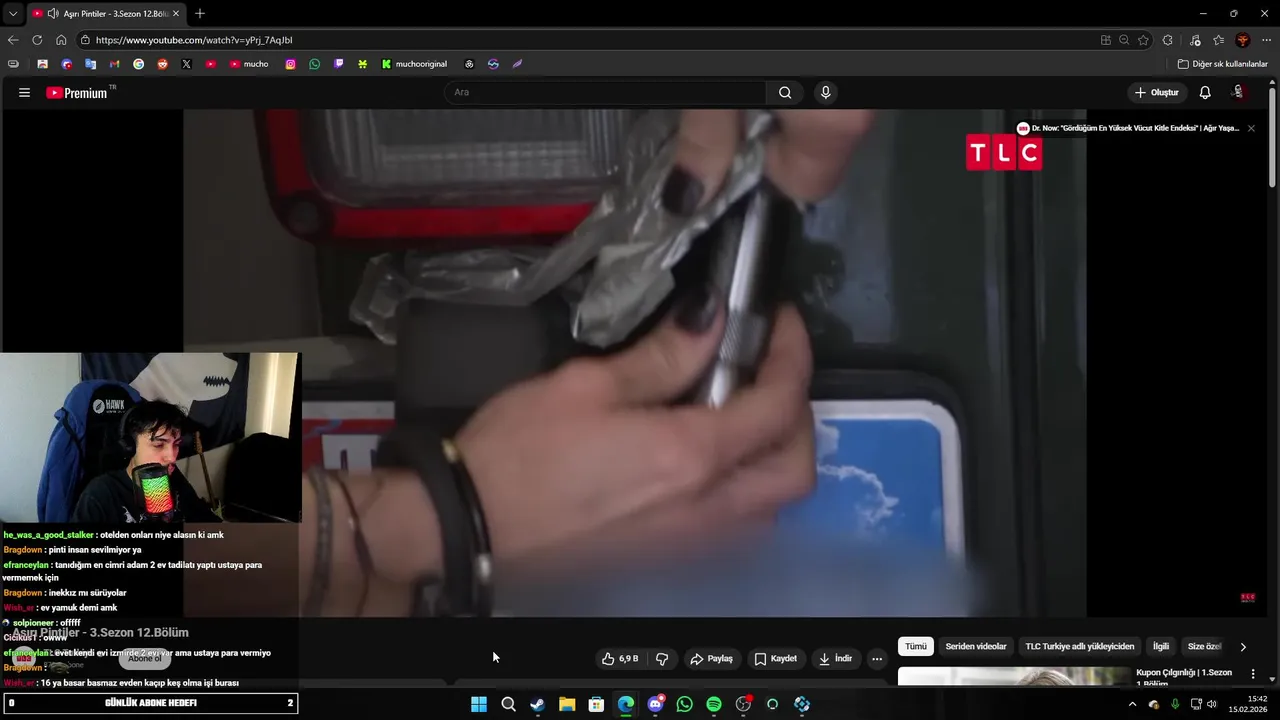Open Google Translate bookmark in favorites bar
The width and height of the screenshot is (1280, 720).
[x=90, y=64]
